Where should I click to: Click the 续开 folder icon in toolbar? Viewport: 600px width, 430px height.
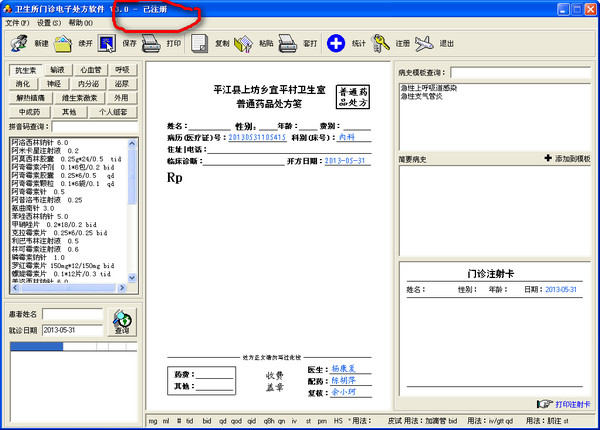[63, 44]
